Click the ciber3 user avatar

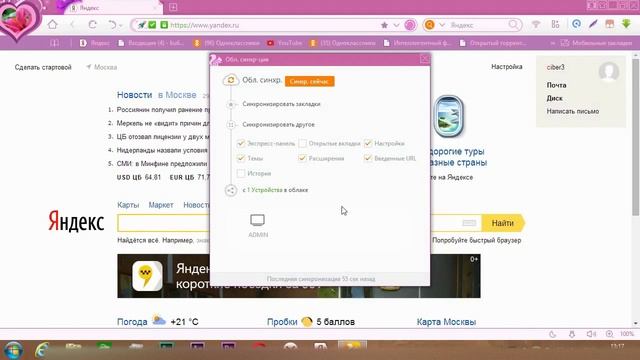(x=609, y=72)
